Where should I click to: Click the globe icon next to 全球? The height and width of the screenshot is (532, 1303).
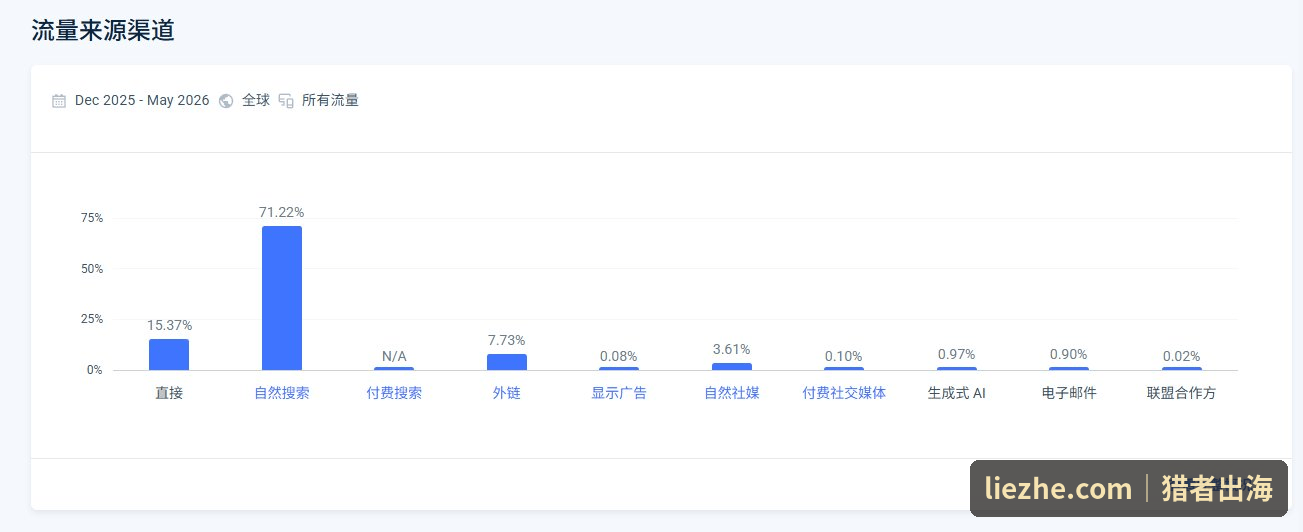point(226,100)
